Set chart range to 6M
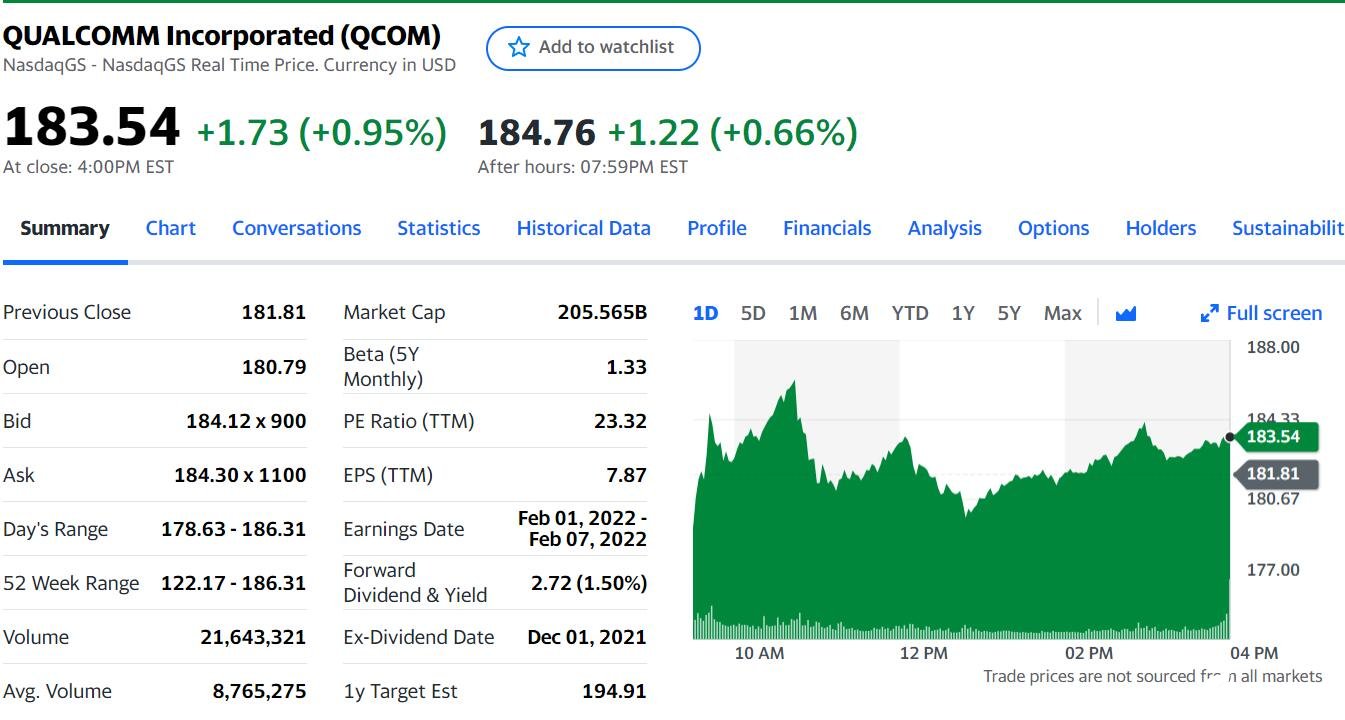 click(x=854, y=313)
